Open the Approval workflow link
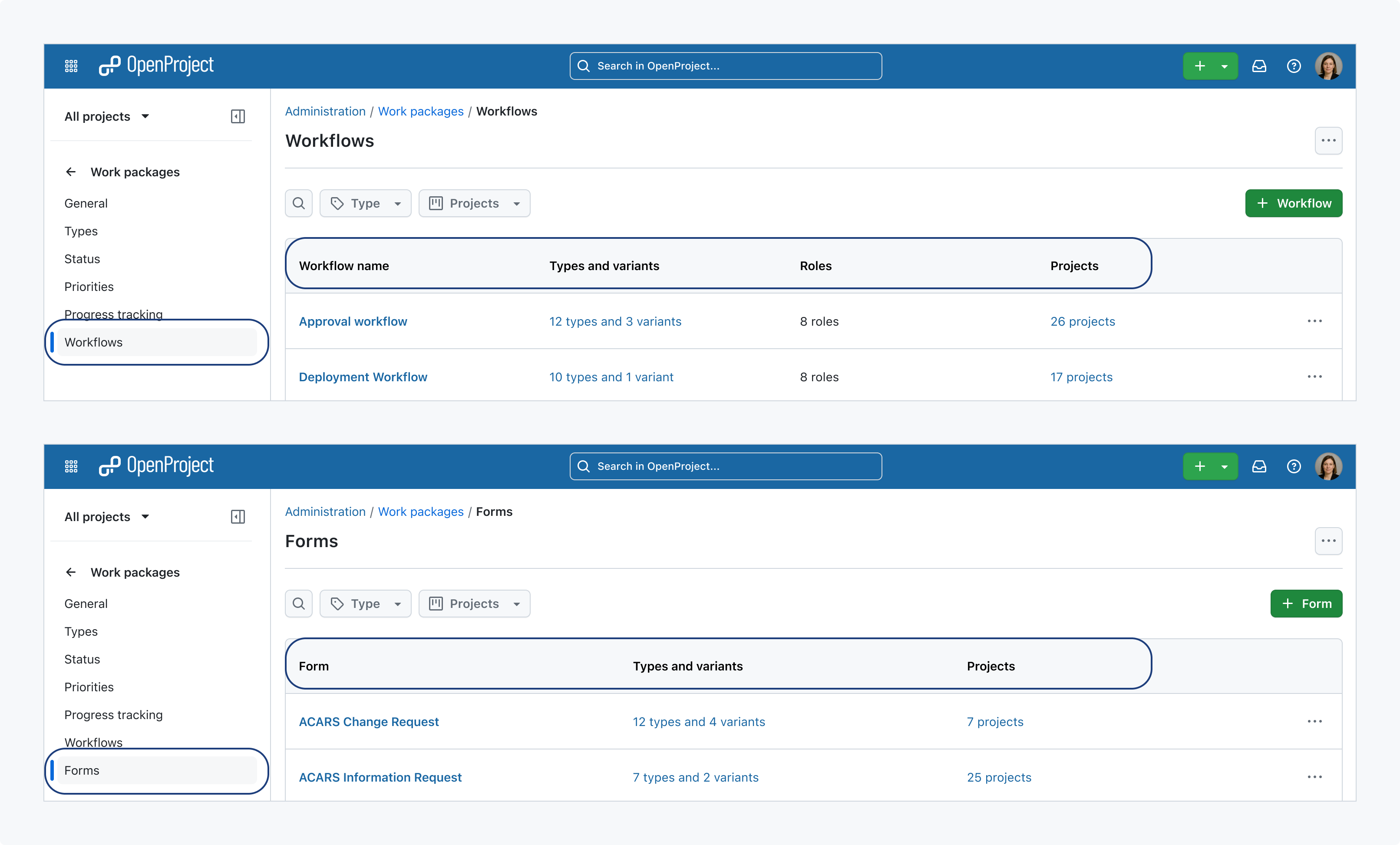Screen dimensions: 1400x845 [353, 321]
